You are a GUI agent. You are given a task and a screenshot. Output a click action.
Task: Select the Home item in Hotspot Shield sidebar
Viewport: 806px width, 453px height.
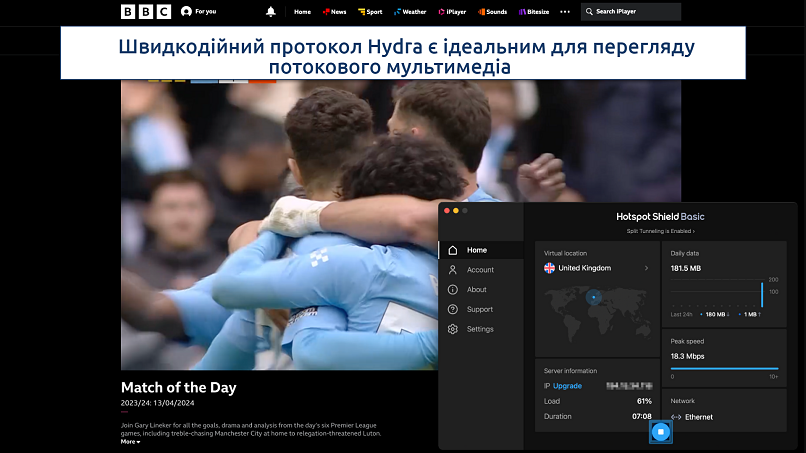(477, 250)
